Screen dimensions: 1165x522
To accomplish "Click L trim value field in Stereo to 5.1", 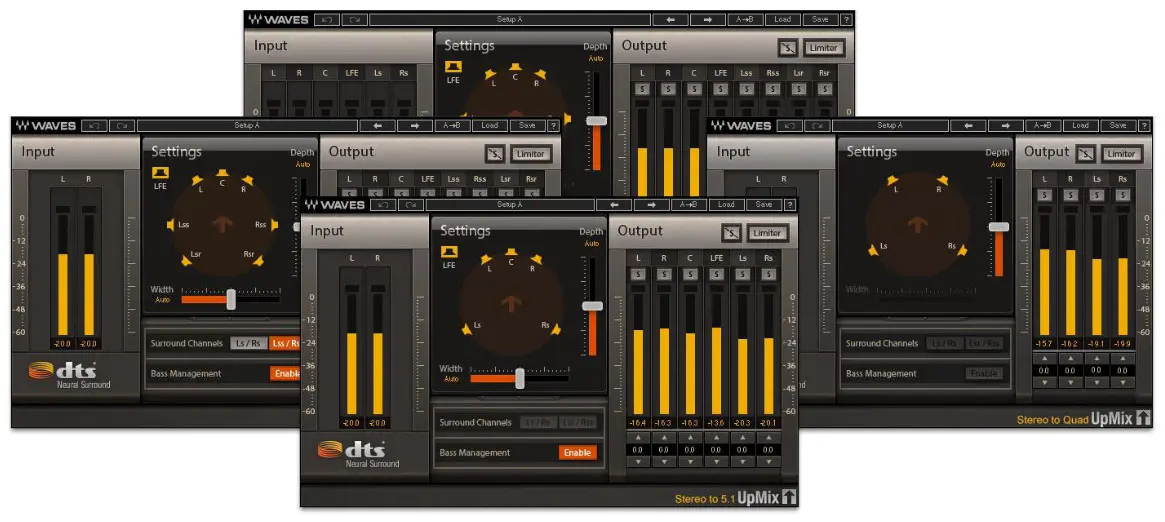I will click(638, 449).
